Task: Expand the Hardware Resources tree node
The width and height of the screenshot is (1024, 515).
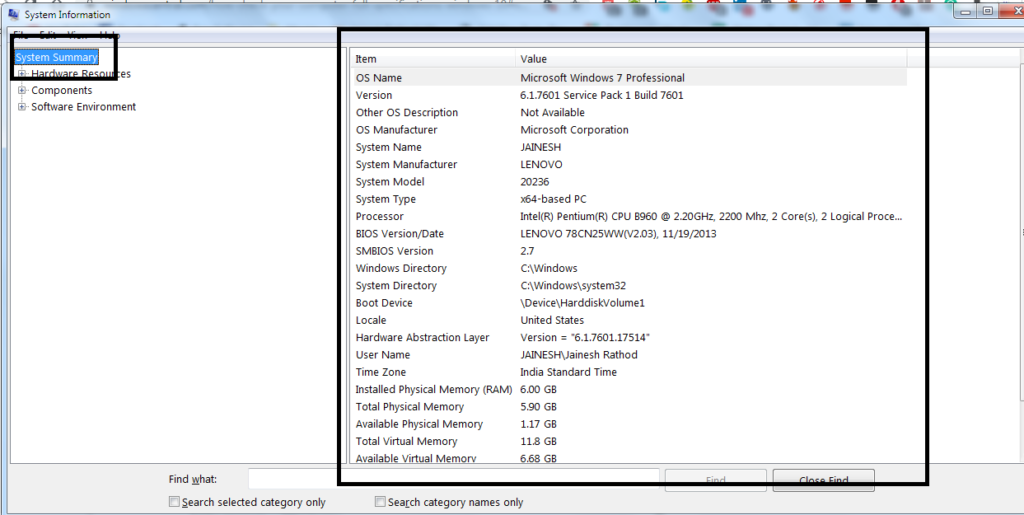Action: (x=22, y=74)
